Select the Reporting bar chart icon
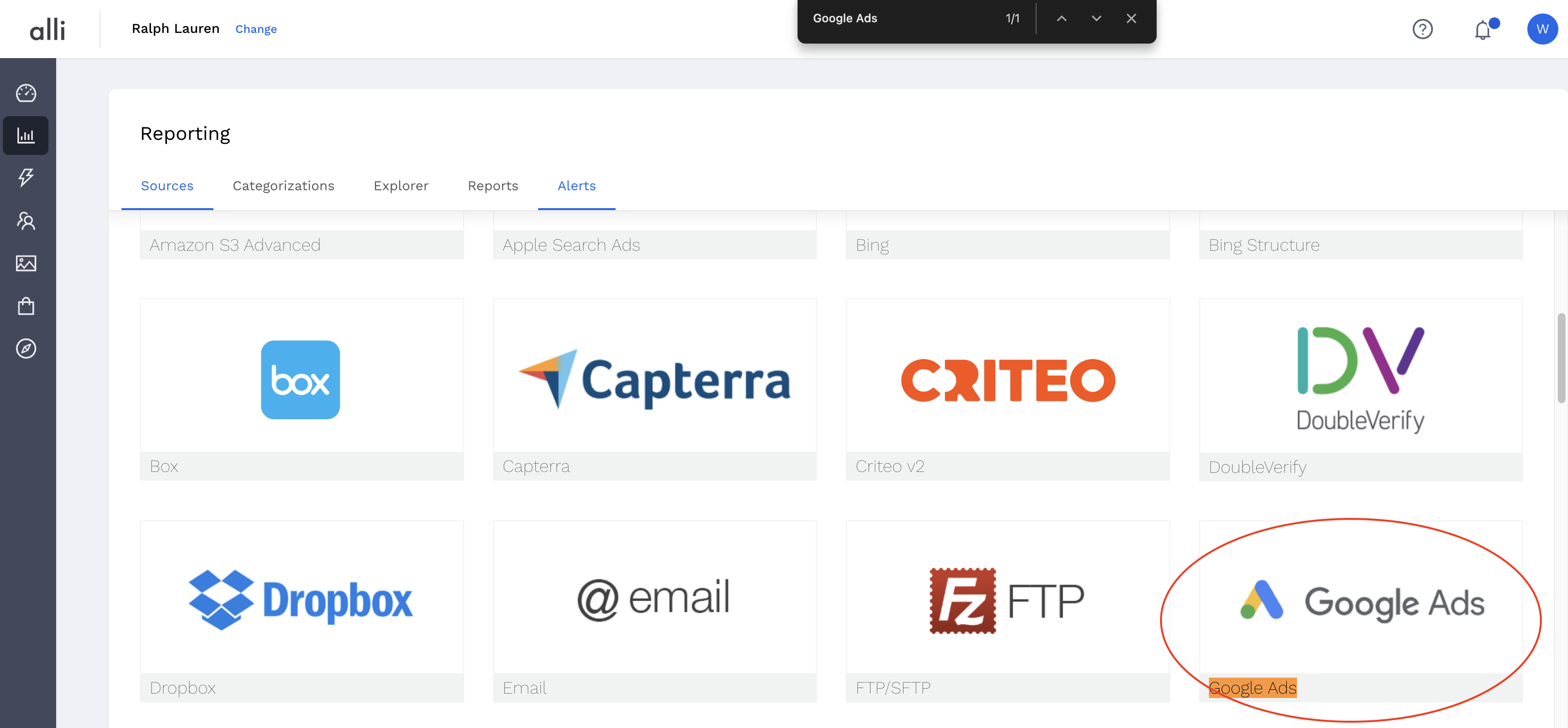1568x728 pixels. [x=26, y=135]
